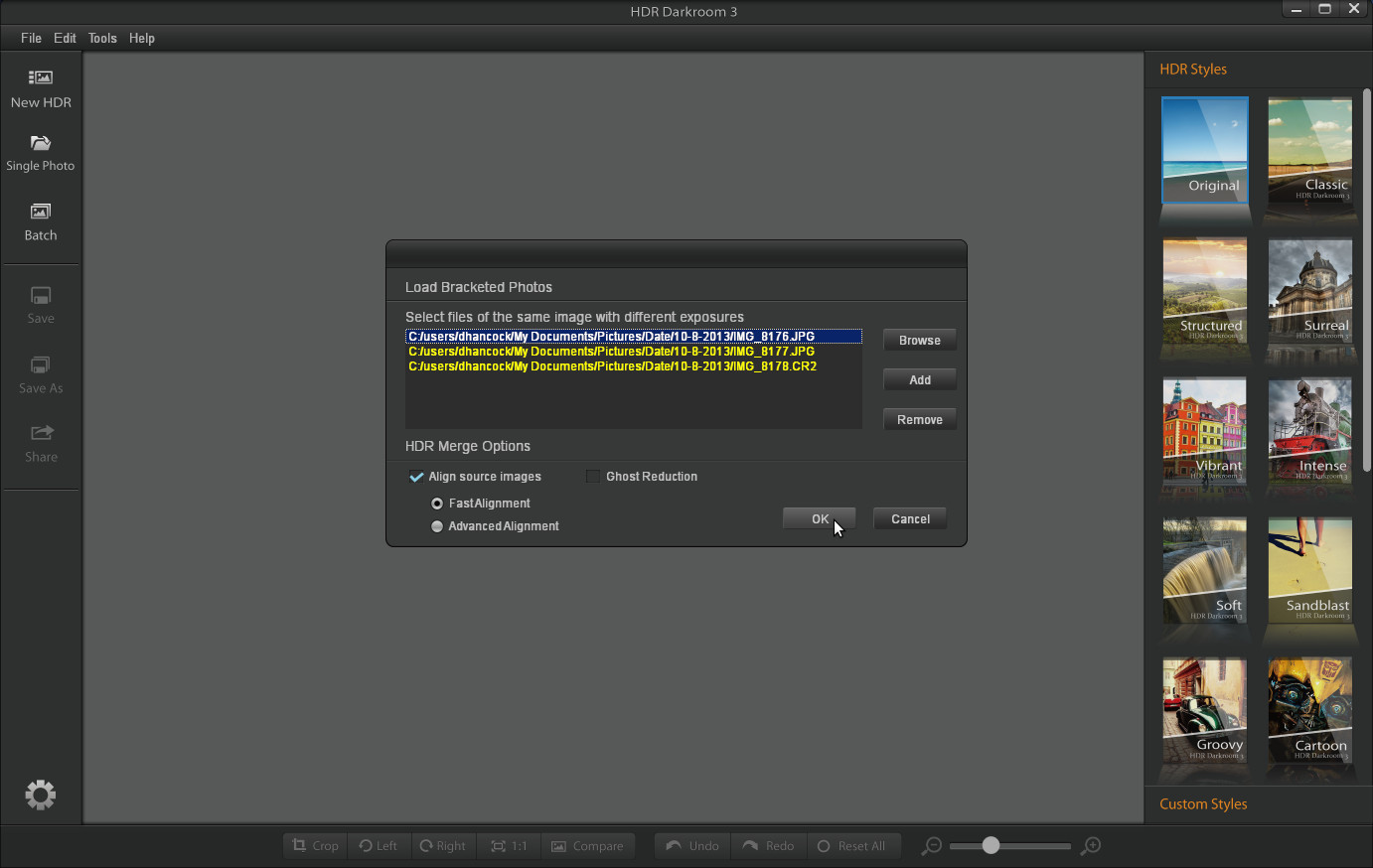
Task: Select the Crop tool
Action: [x=315, y=846]
